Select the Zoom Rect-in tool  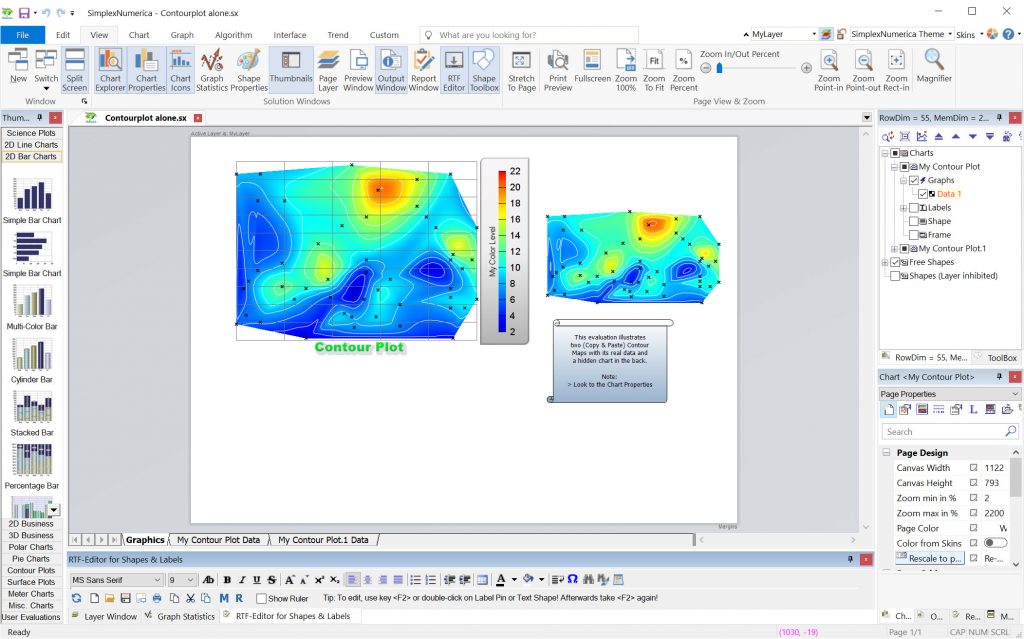click(x=896, y=70)
